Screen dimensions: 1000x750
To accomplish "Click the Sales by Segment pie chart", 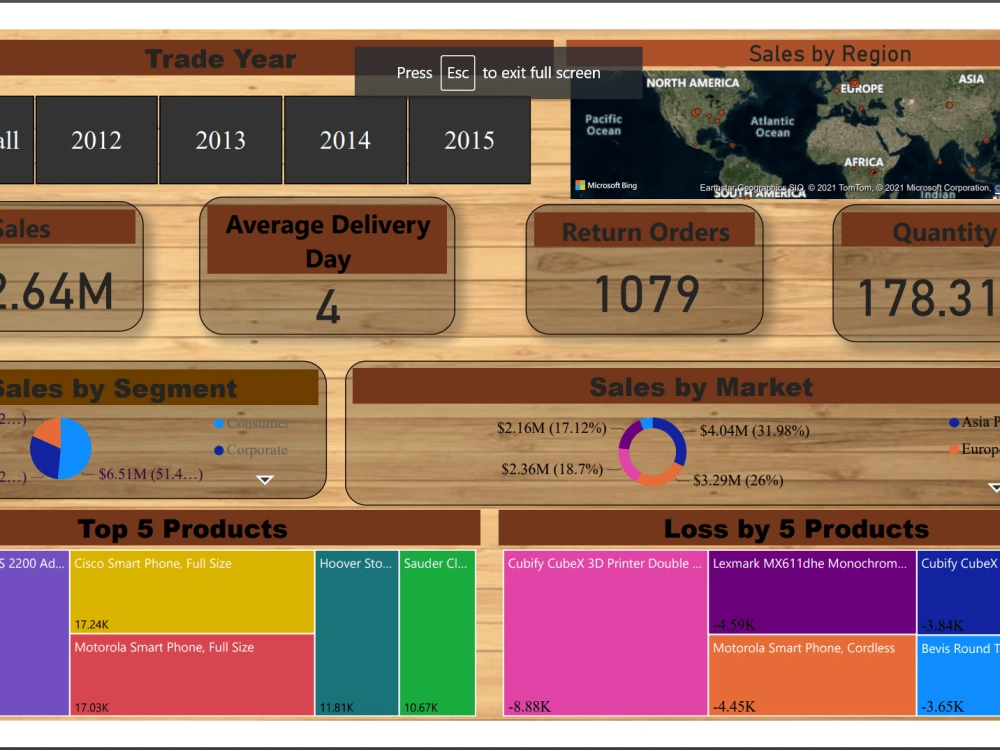I will coord(61,448).
